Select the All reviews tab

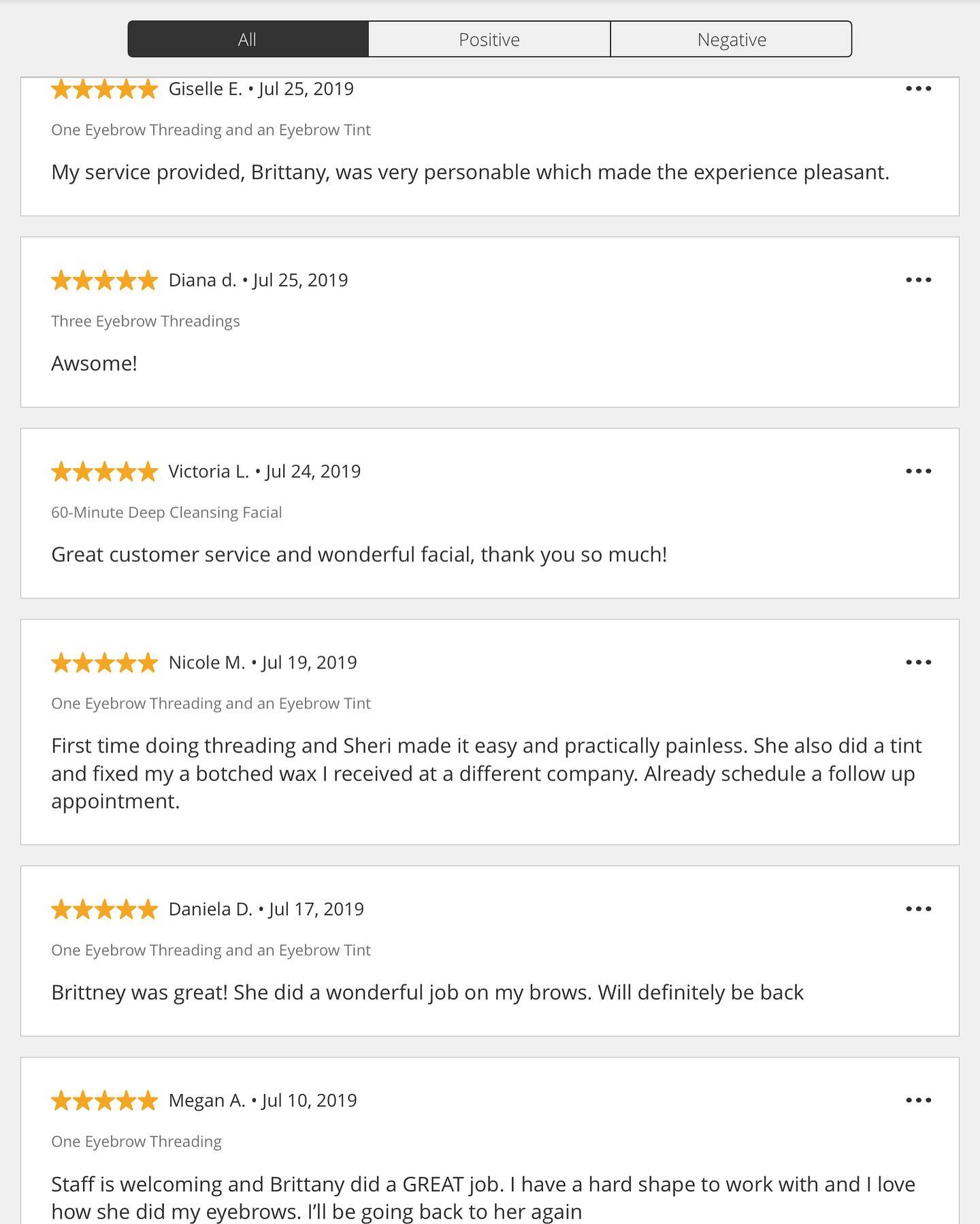pyautogui.click(x=248, y=39)
